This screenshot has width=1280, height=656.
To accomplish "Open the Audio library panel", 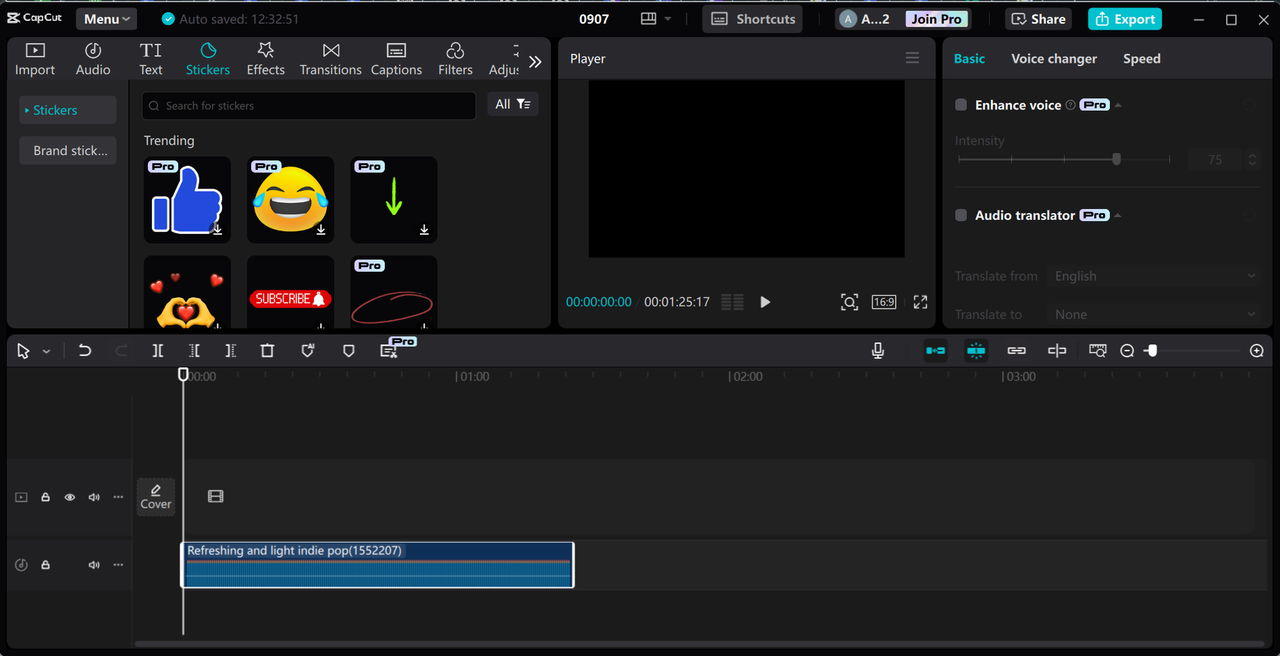I will point(93,59).
